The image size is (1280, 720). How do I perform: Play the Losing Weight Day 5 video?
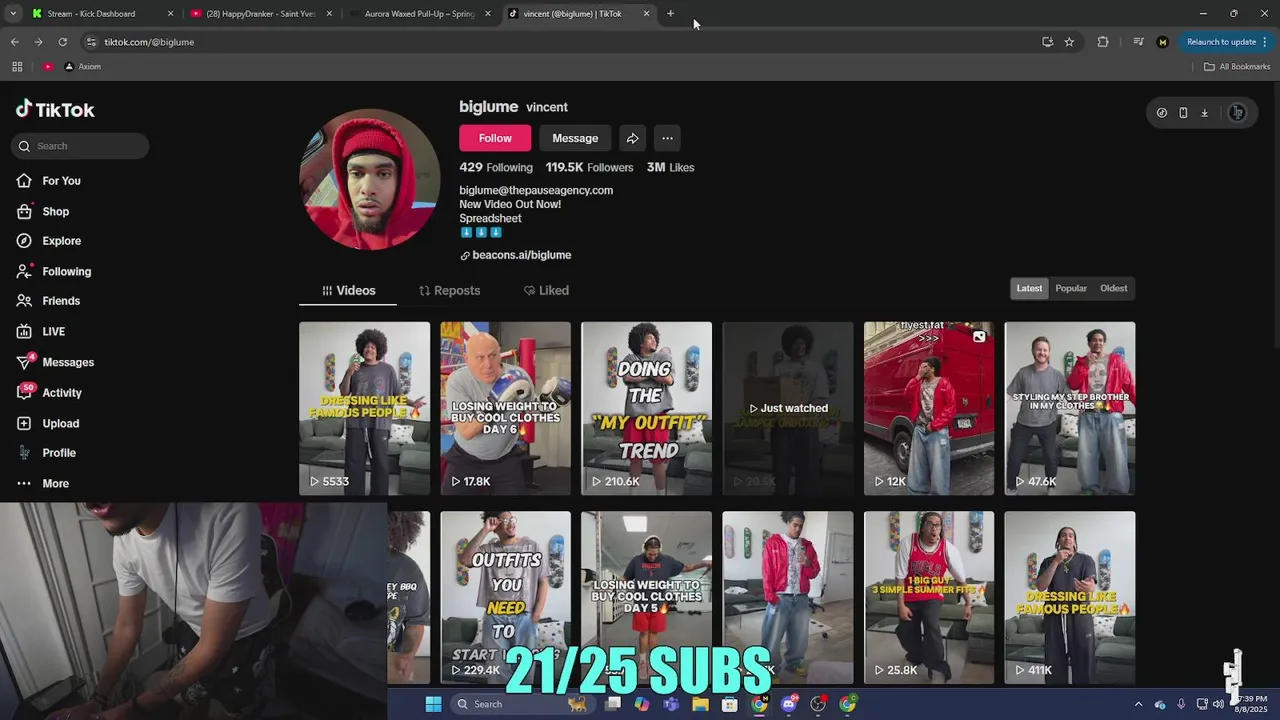click(x=646, y=598)
